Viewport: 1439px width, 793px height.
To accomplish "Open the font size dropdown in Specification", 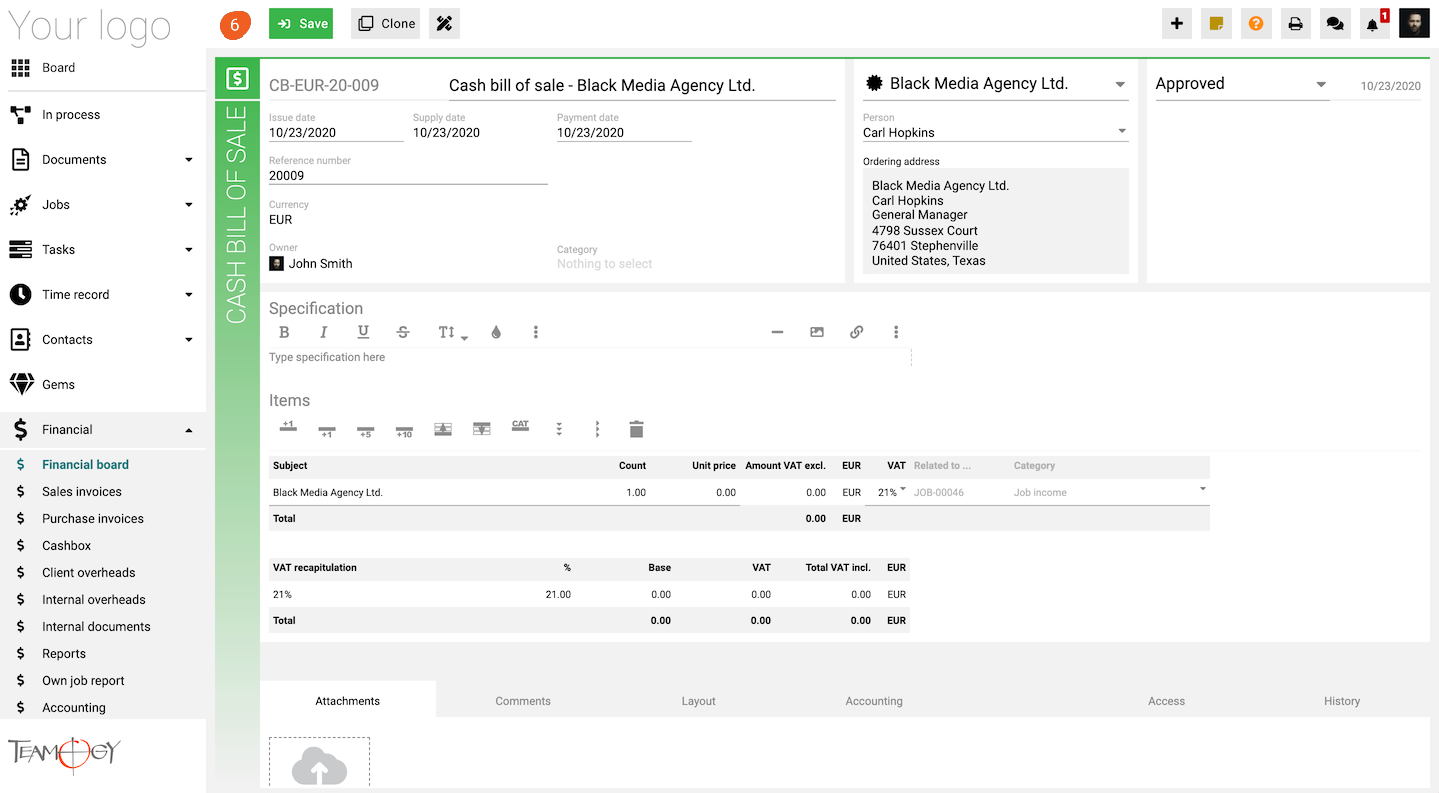I will point(452,333).
